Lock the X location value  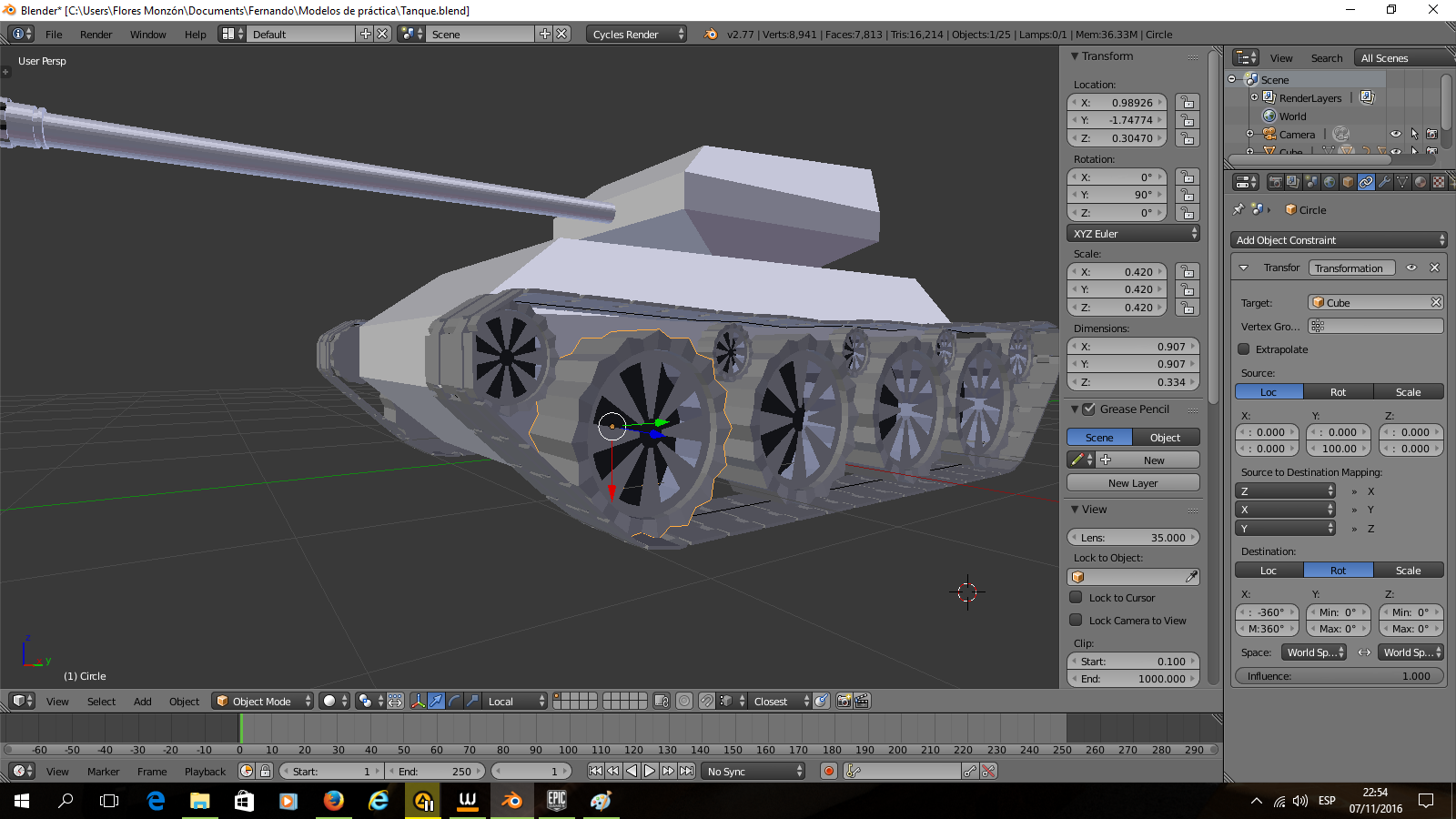pyautogui.click(x=1187, y=103)
